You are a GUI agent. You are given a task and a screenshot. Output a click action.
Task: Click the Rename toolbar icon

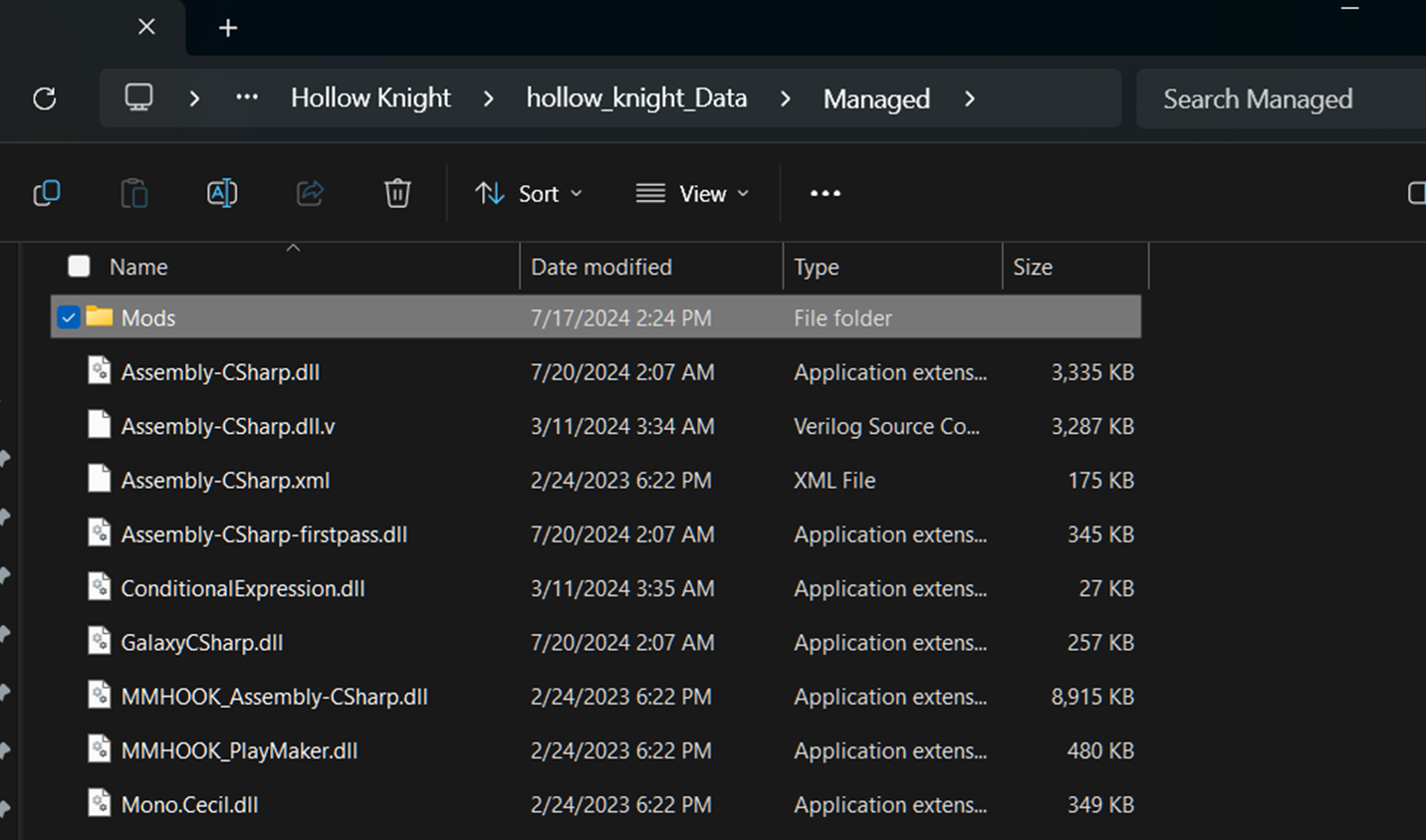click(222, 193)
